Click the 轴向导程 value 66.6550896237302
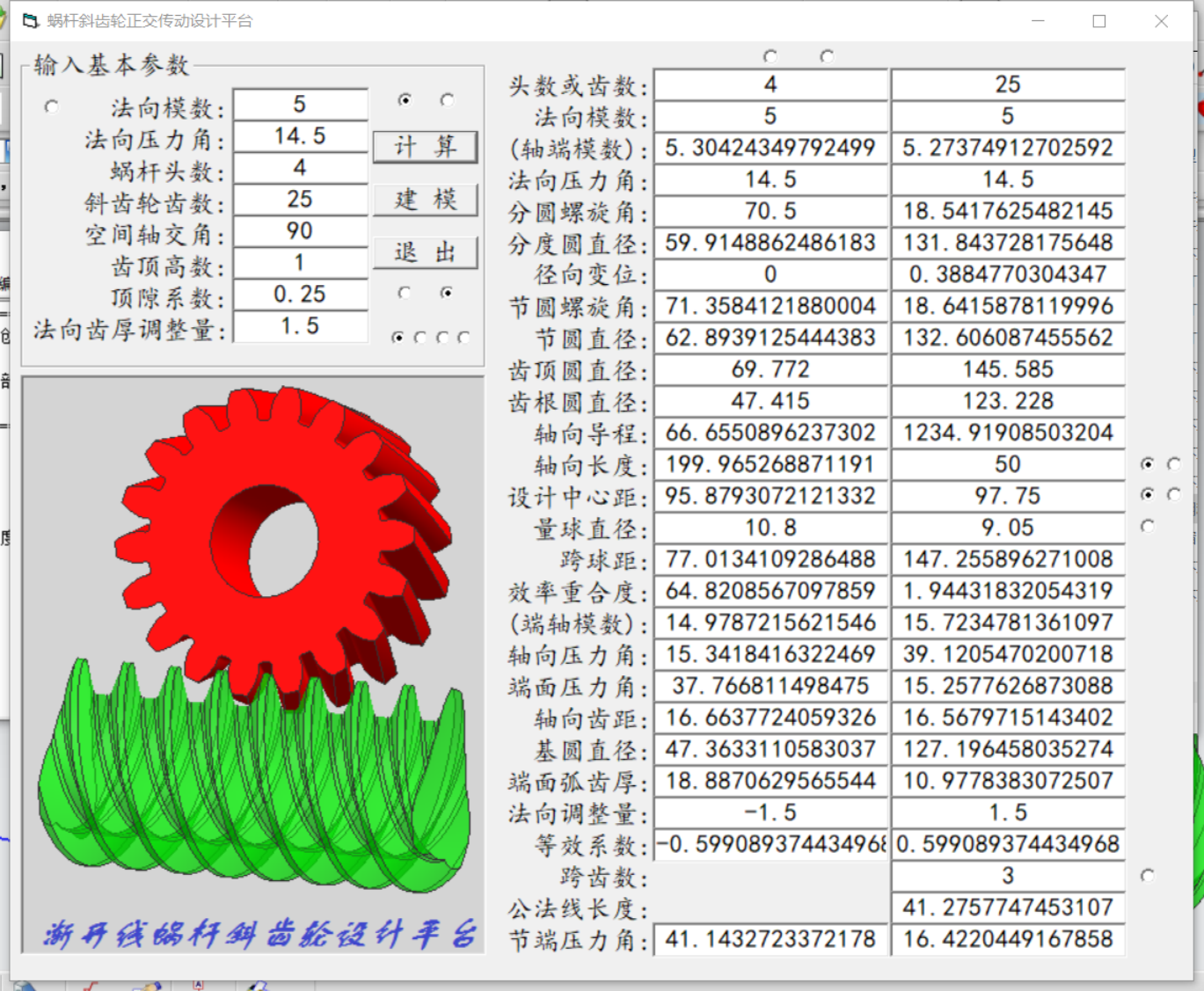This screenshot has height=991, width=1204. click(770, 433)
